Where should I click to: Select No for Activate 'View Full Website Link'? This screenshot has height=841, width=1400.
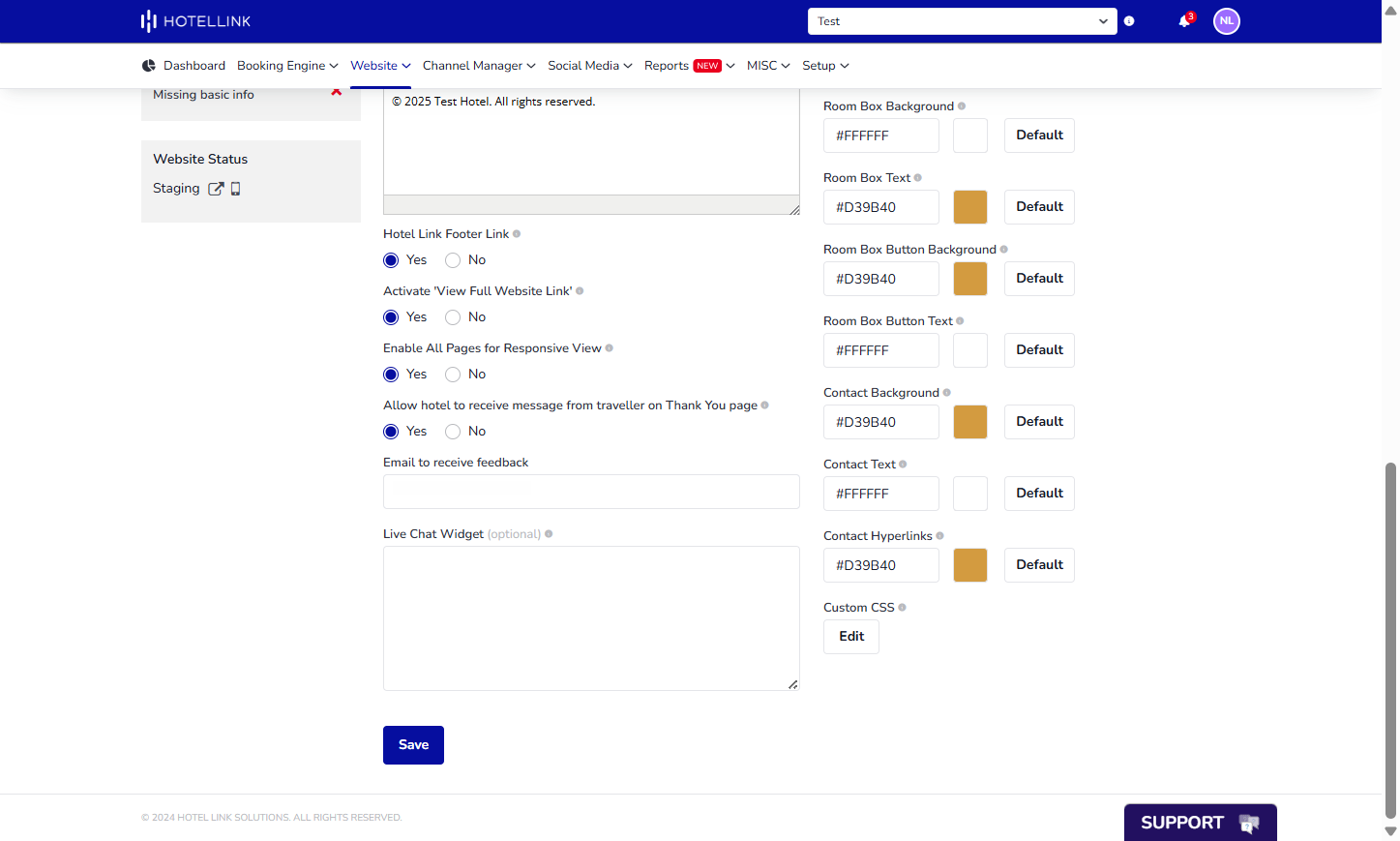click(x=453, y=317)
